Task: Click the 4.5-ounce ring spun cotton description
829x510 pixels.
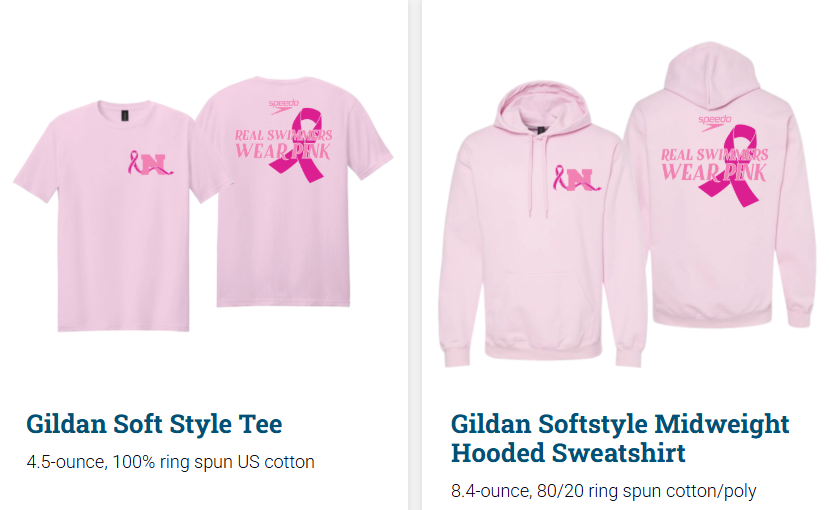Action: (x=170, y=462)
